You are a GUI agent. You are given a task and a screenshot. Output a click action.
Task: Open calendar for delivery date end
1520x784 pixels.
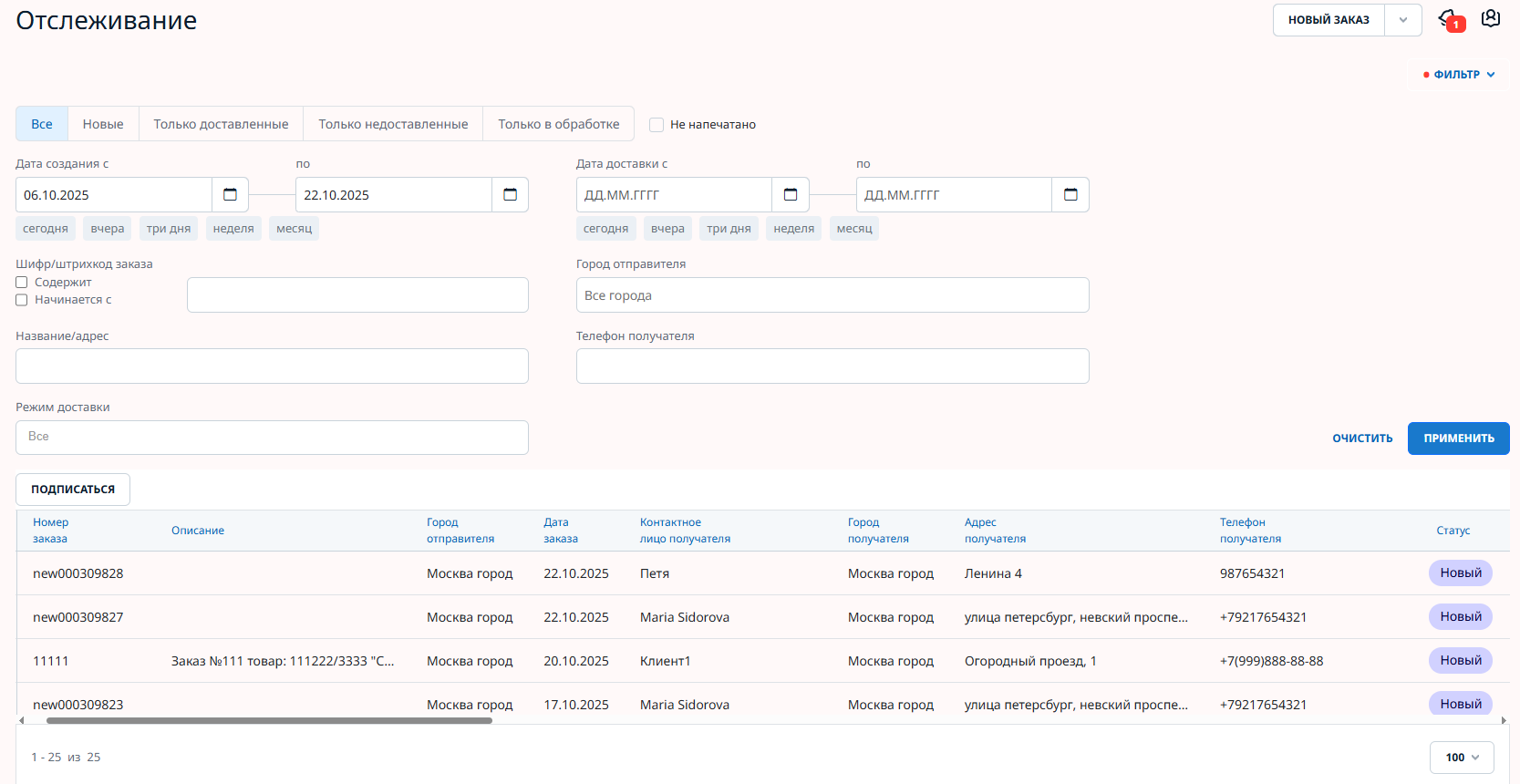[x=1070, y=195]
